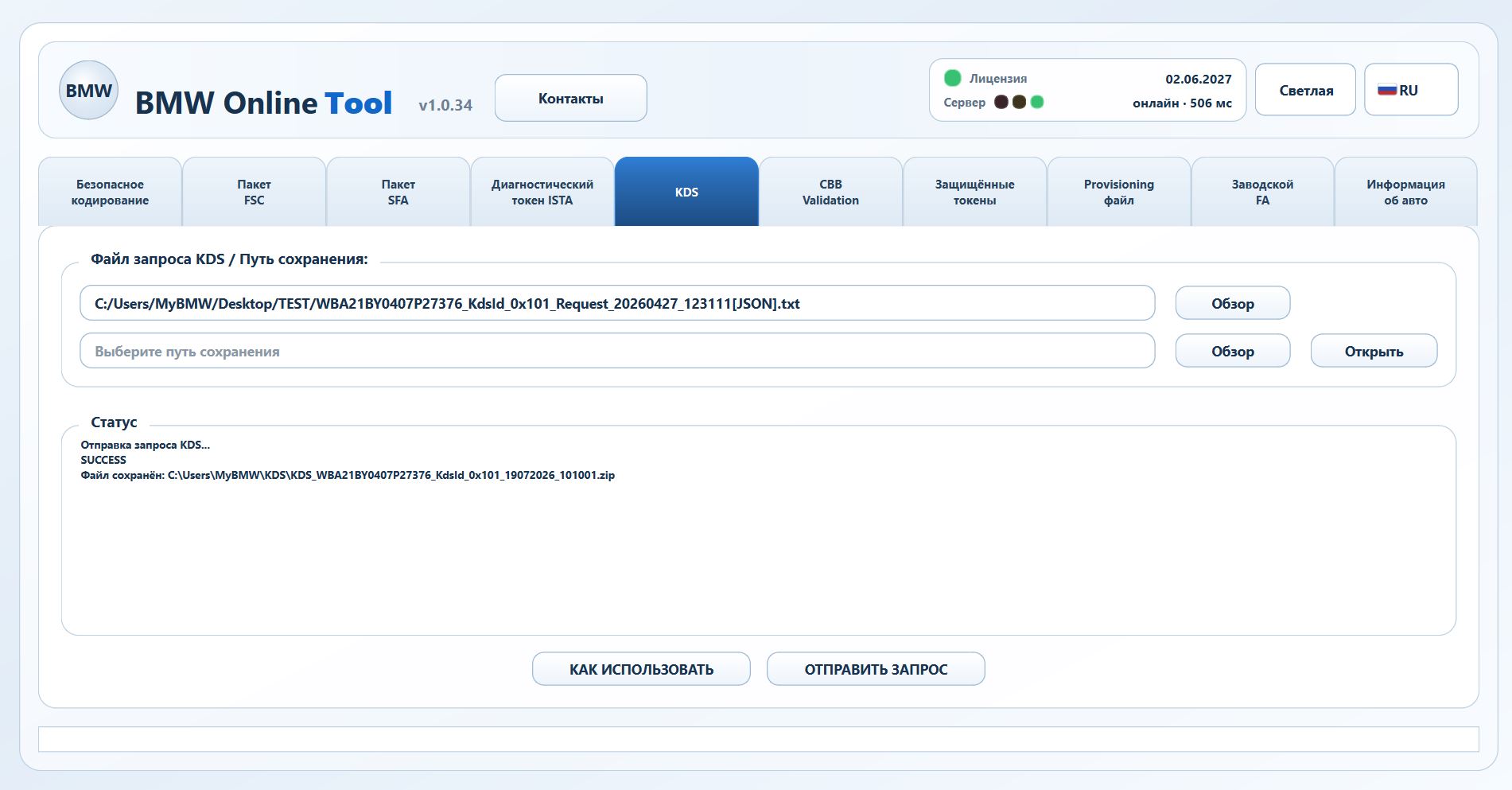This screenshot has height=790, width=1512.
Task: Click the онлайн · 506 мс server status
Action: (1182, 103)
